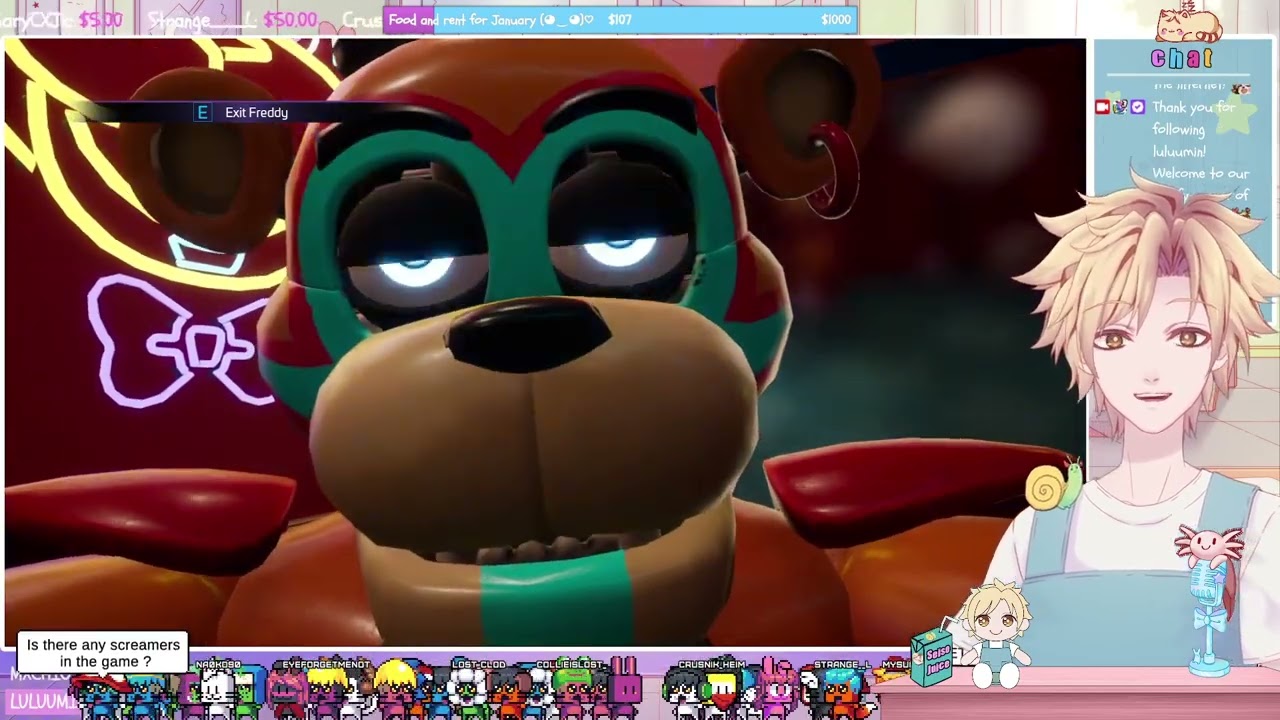This screenshot has height=720, width=1280.
Task: Click the CRUSNIK_HEIM viewer name label
Action: point(712,664)
